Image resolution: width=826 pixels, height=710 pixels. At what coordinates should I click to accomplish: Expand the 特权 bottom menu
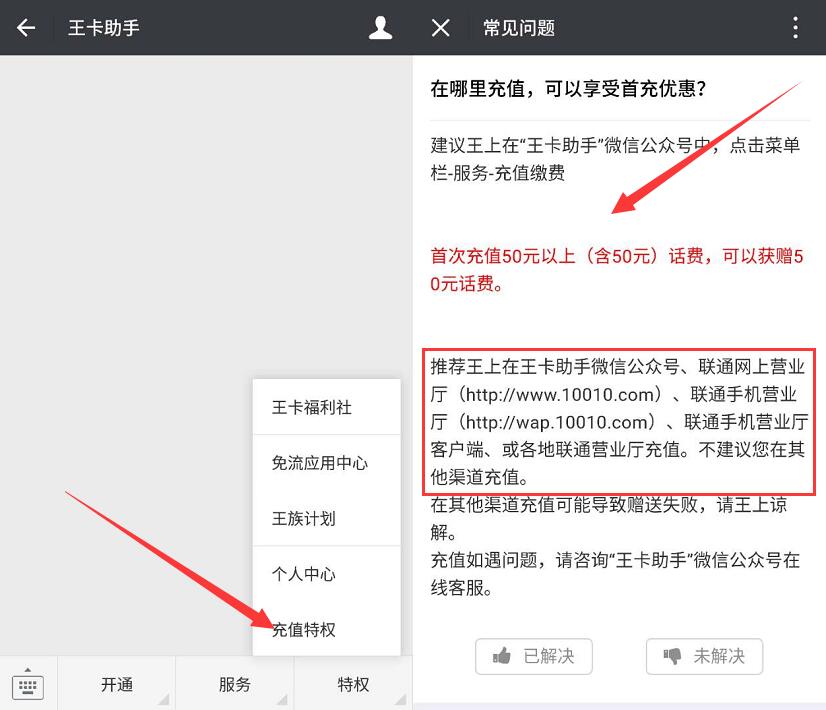[x=353, y=684]
